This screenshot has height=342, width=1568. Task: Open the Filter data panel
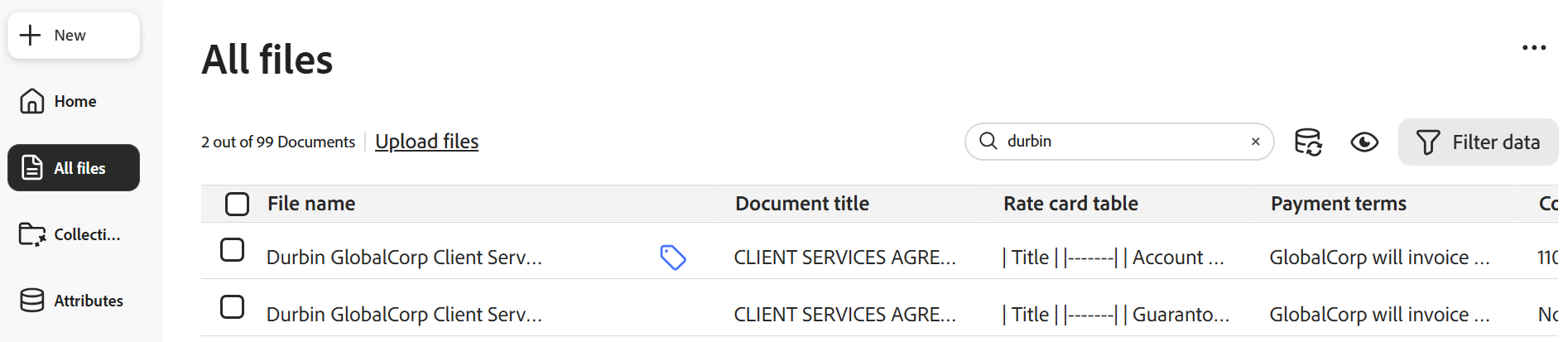point(1478,142)
